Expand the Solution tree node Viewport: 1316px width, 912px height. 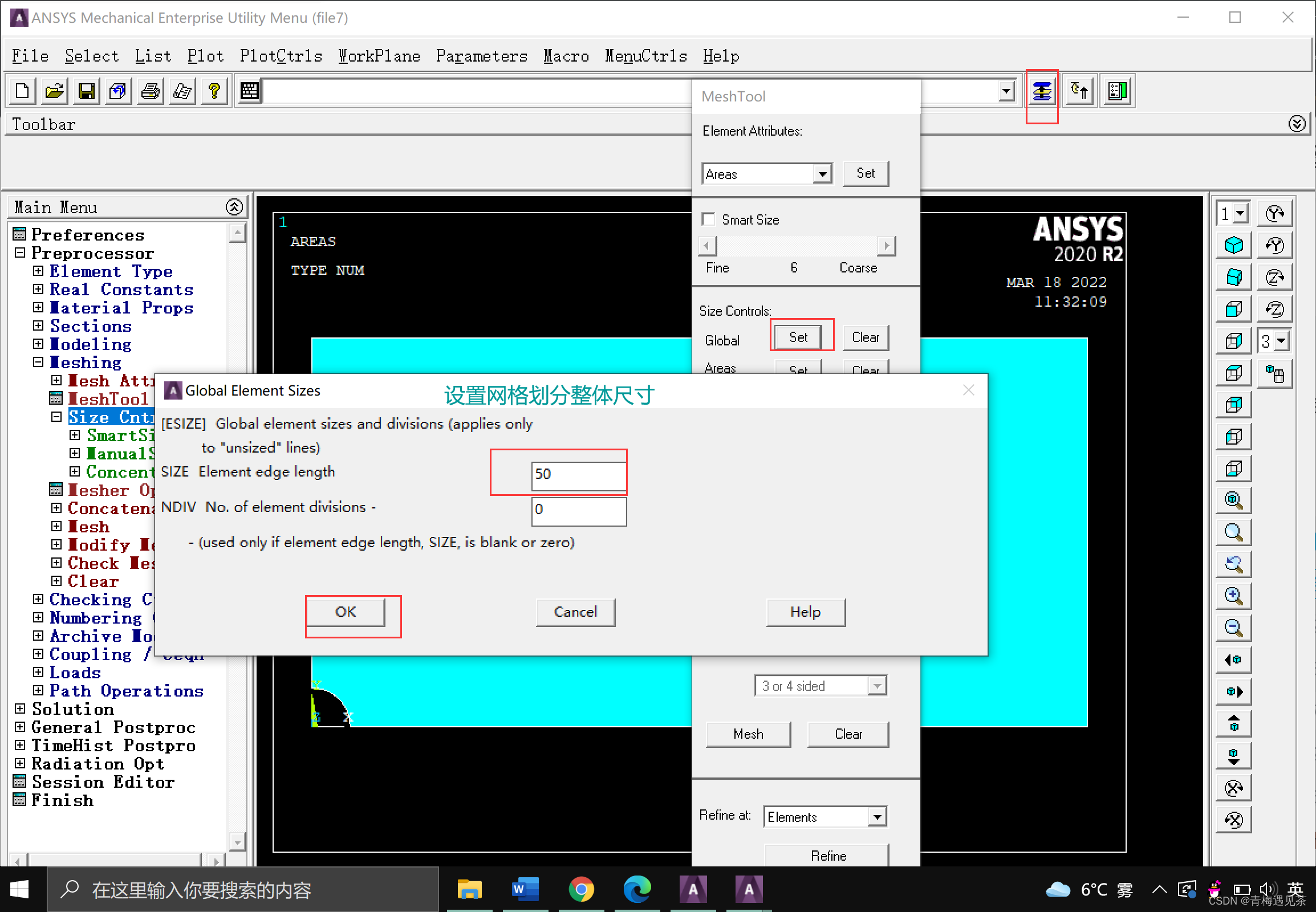click(x=20, y=709)
